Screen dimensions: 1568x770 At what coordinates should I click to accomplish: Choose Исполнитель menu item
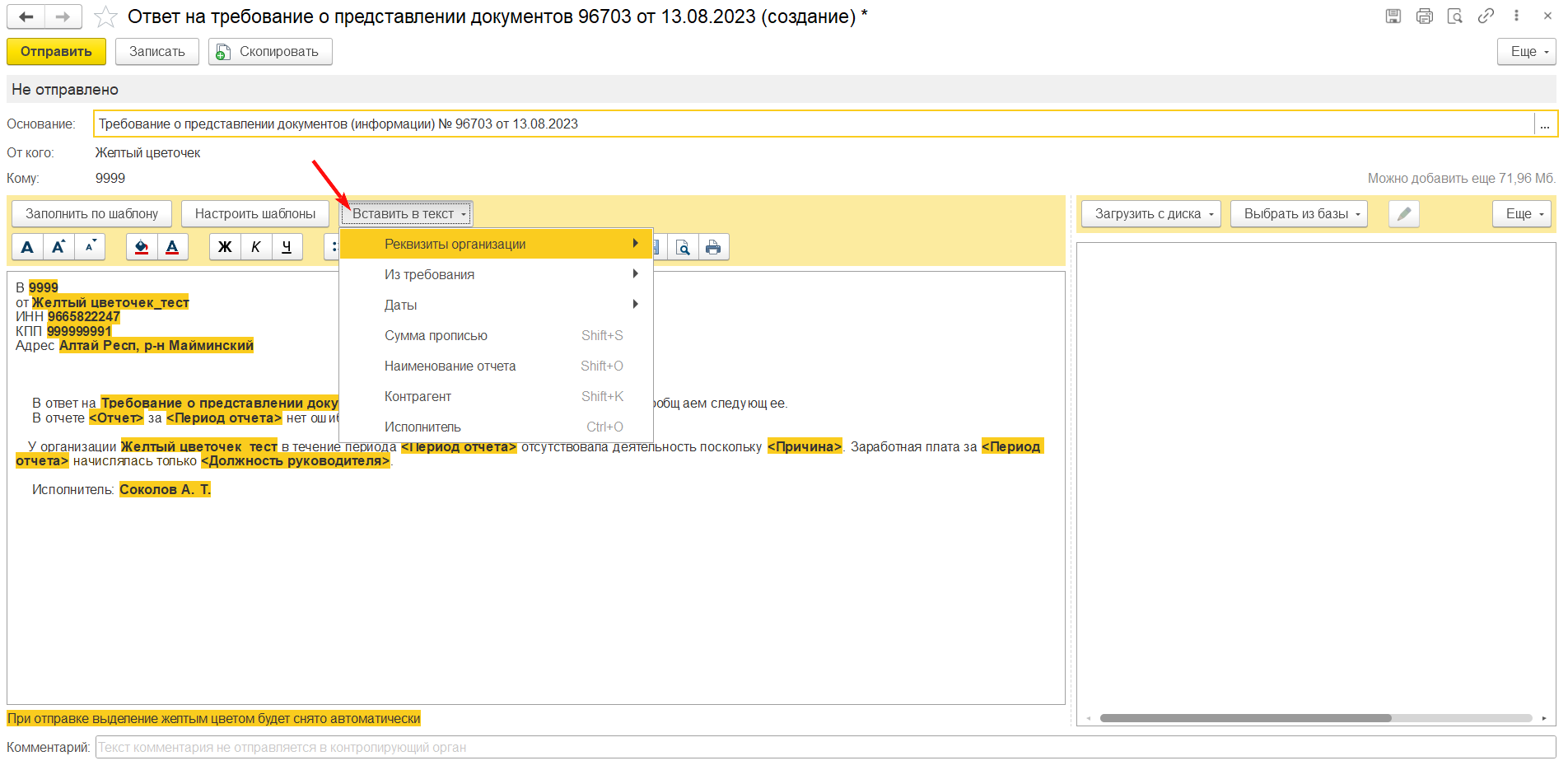[496, 427]
